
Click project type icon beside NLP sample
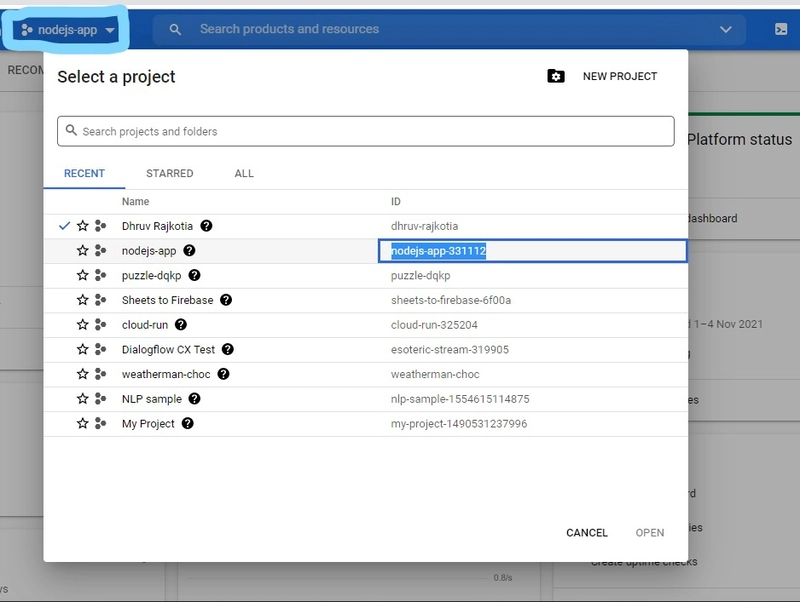tap(101, 399)
